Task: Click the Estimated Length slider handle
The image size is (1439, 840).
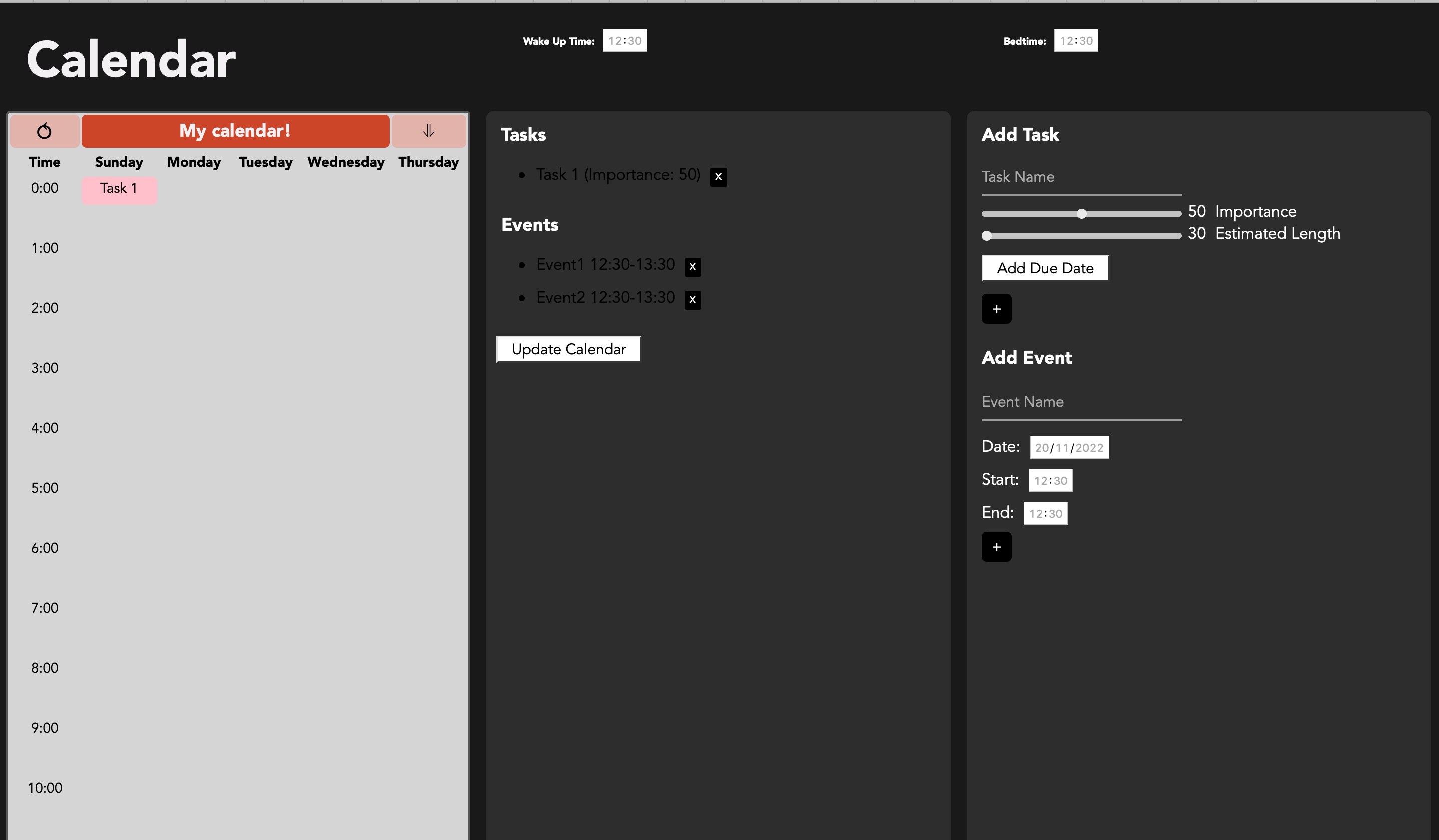Action: point(986,236)
